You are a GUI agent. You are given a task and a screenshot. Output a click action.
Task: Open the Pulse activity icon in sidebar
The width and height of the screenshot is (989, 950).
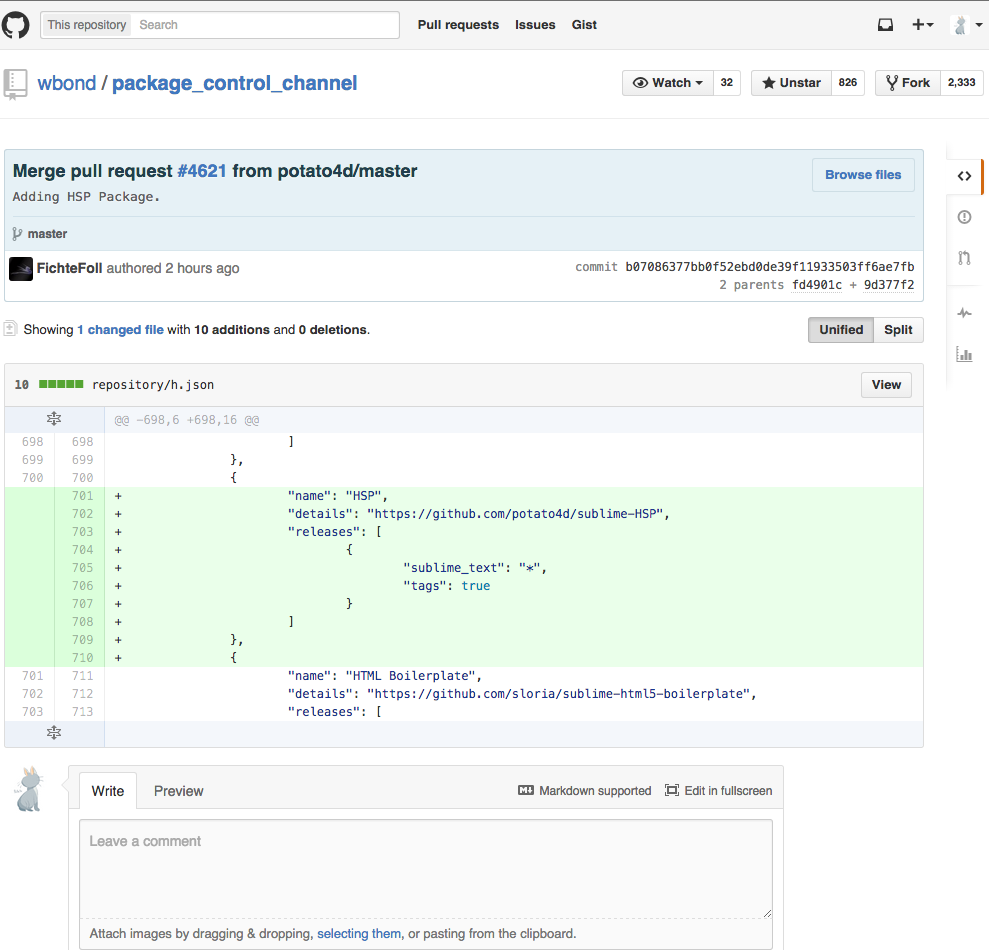pyautogui.click(x=964, y=313)
